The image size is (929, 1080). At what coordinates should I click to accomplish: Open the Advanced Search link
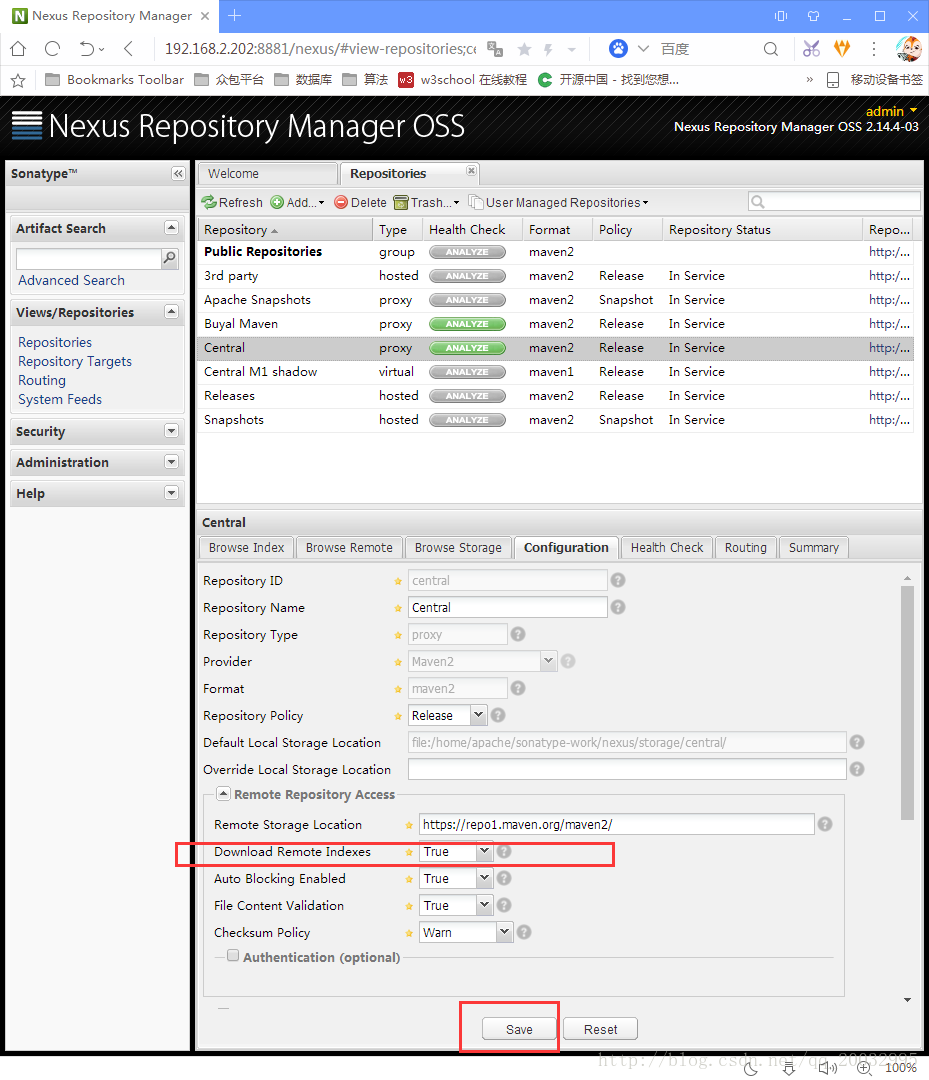click(x=72, y=280)
